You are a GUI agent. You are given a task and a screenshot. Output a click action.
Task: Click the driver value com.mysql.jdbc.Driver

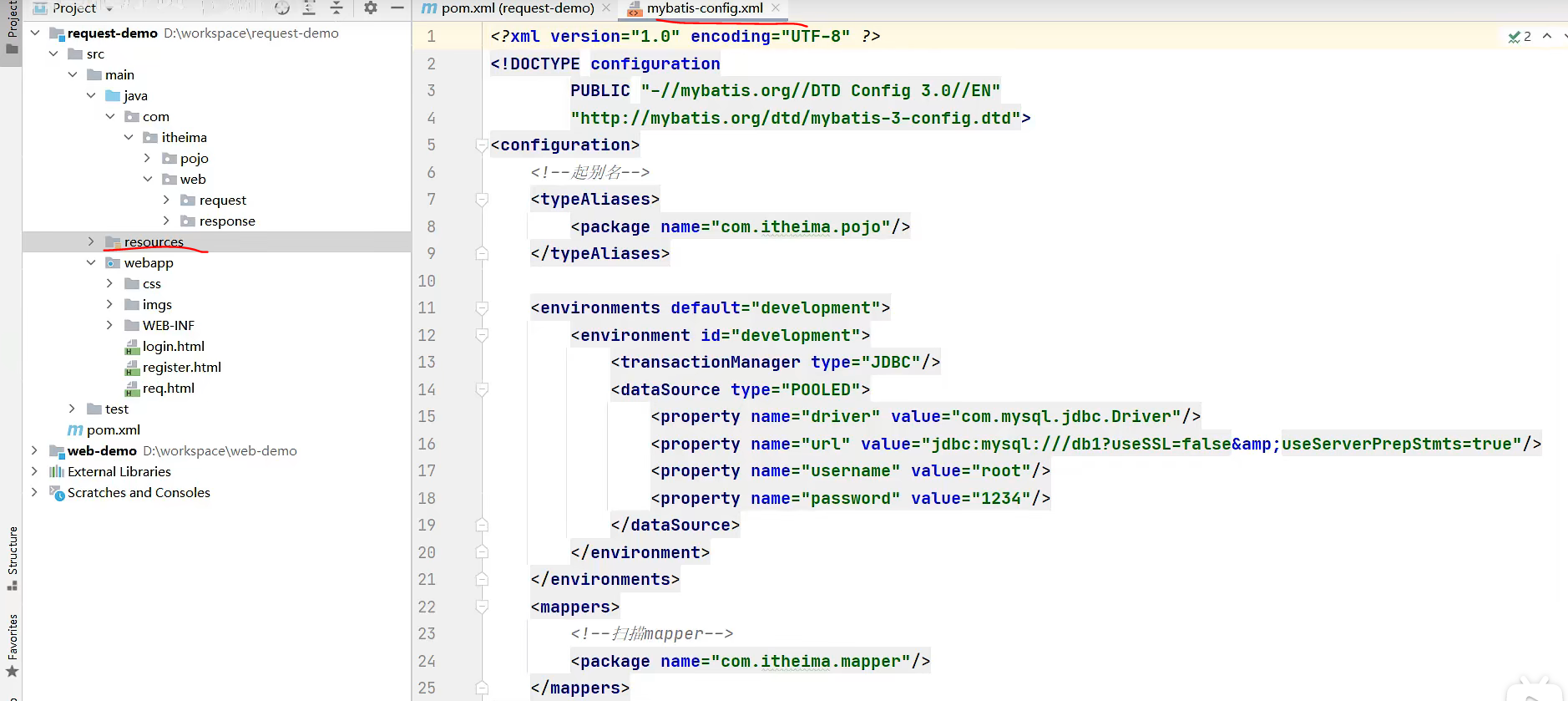point(1066,416)
